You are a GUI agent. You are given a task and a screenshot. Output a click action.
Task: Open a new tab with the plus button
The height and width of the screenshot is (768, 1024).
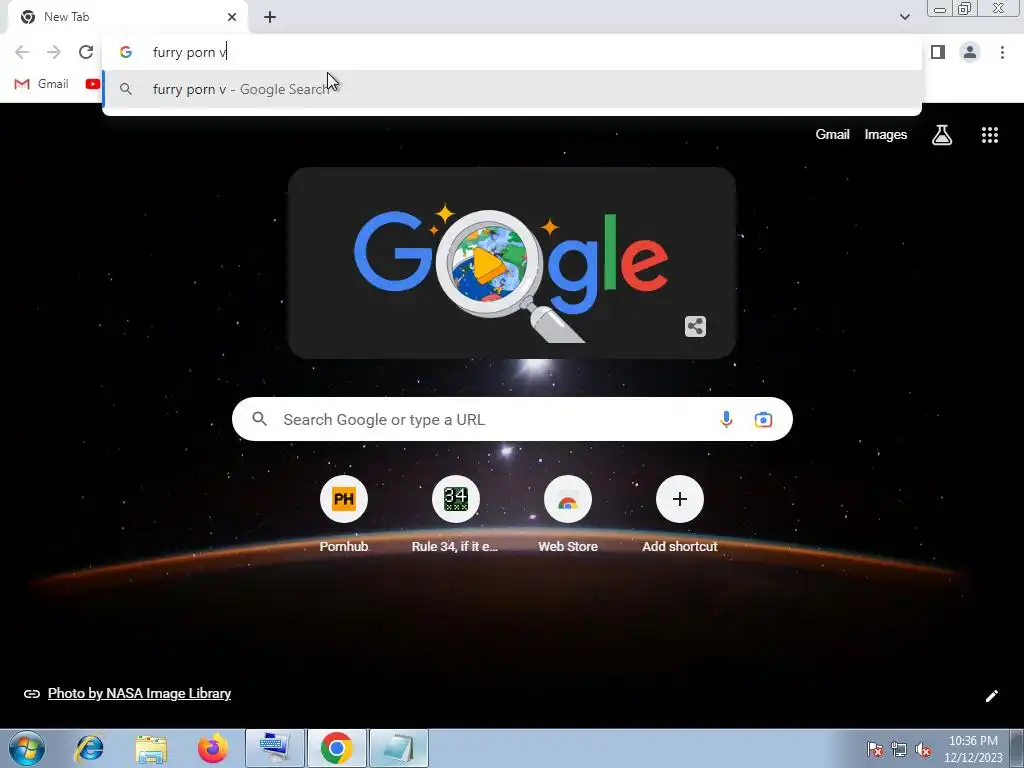270,17
